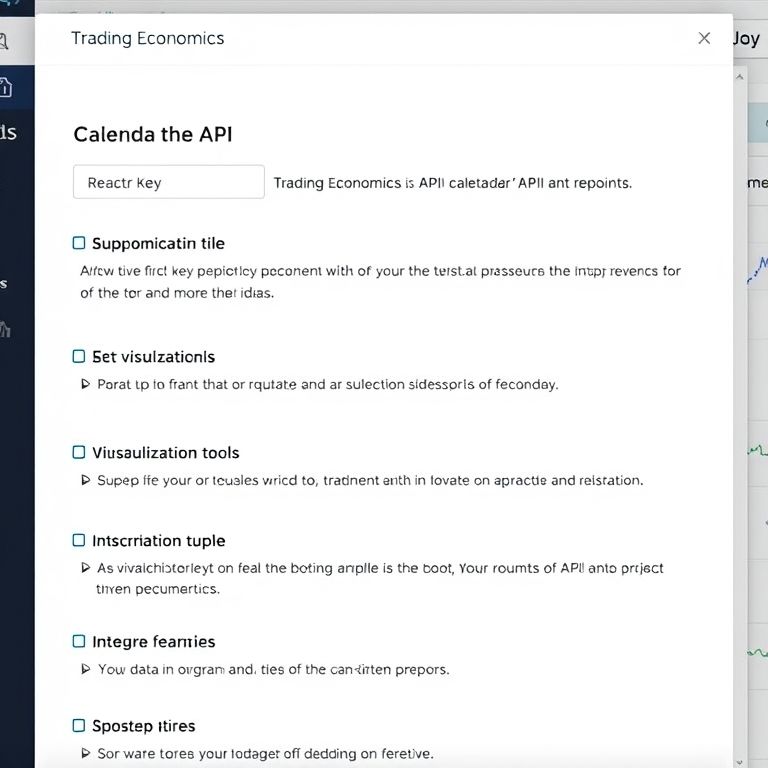Expand the Set visulzationls description triangle
Screen dimensions: 768x768
(x=85, y=384)
